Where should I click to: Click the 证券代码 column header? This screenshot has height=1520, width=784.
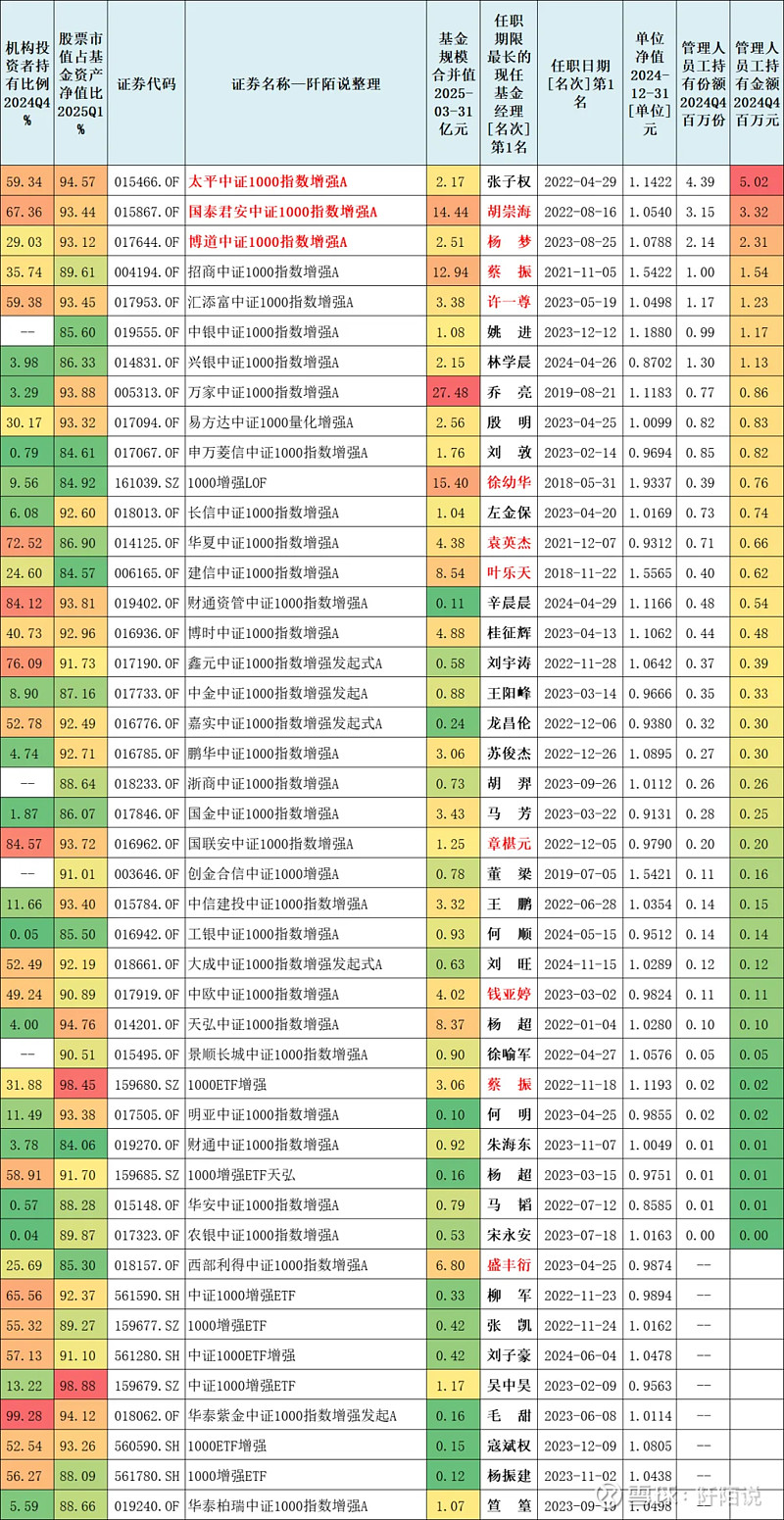coord(146,83)
